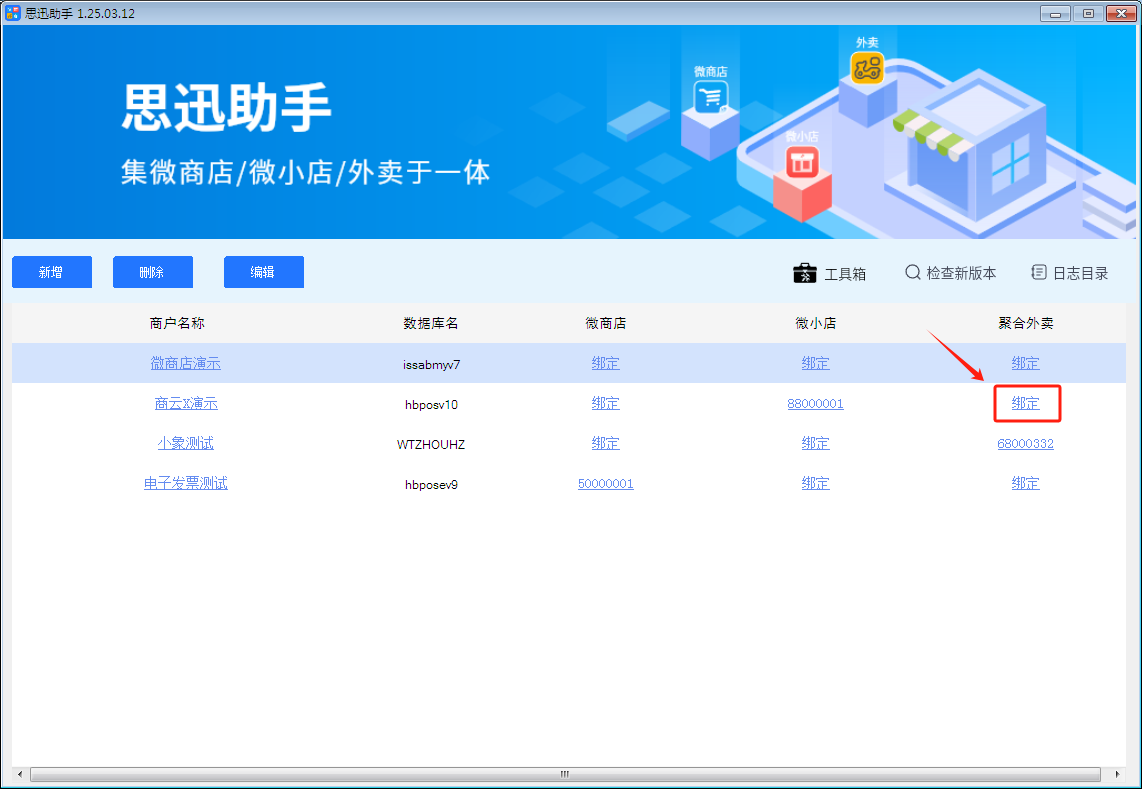Click 绑定 under 微商店 for 小象测试
Image resolution: width=1142 pixels, height=789 pixels.
coord(605,443)
